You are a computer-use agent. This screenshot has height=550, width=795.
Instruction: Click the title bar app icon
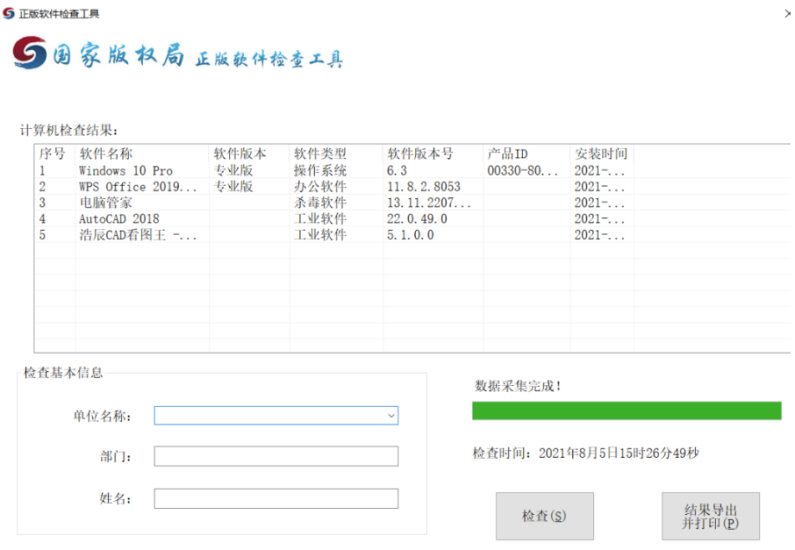coord(10,13)
